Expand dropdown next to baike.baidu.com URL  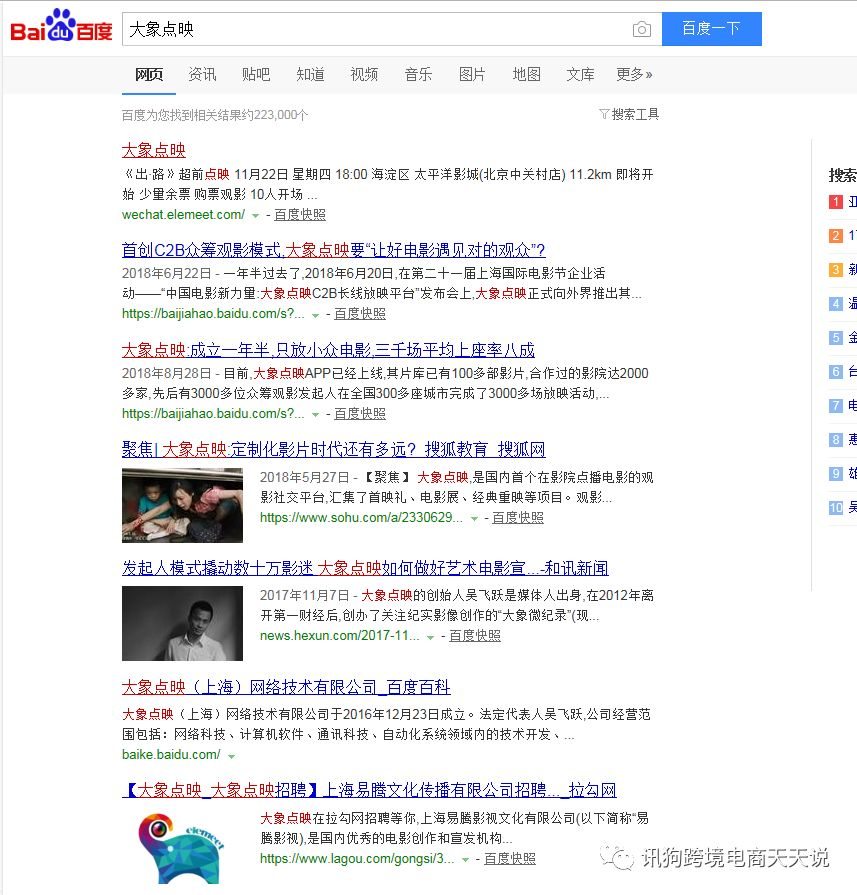tap(231, 756)
